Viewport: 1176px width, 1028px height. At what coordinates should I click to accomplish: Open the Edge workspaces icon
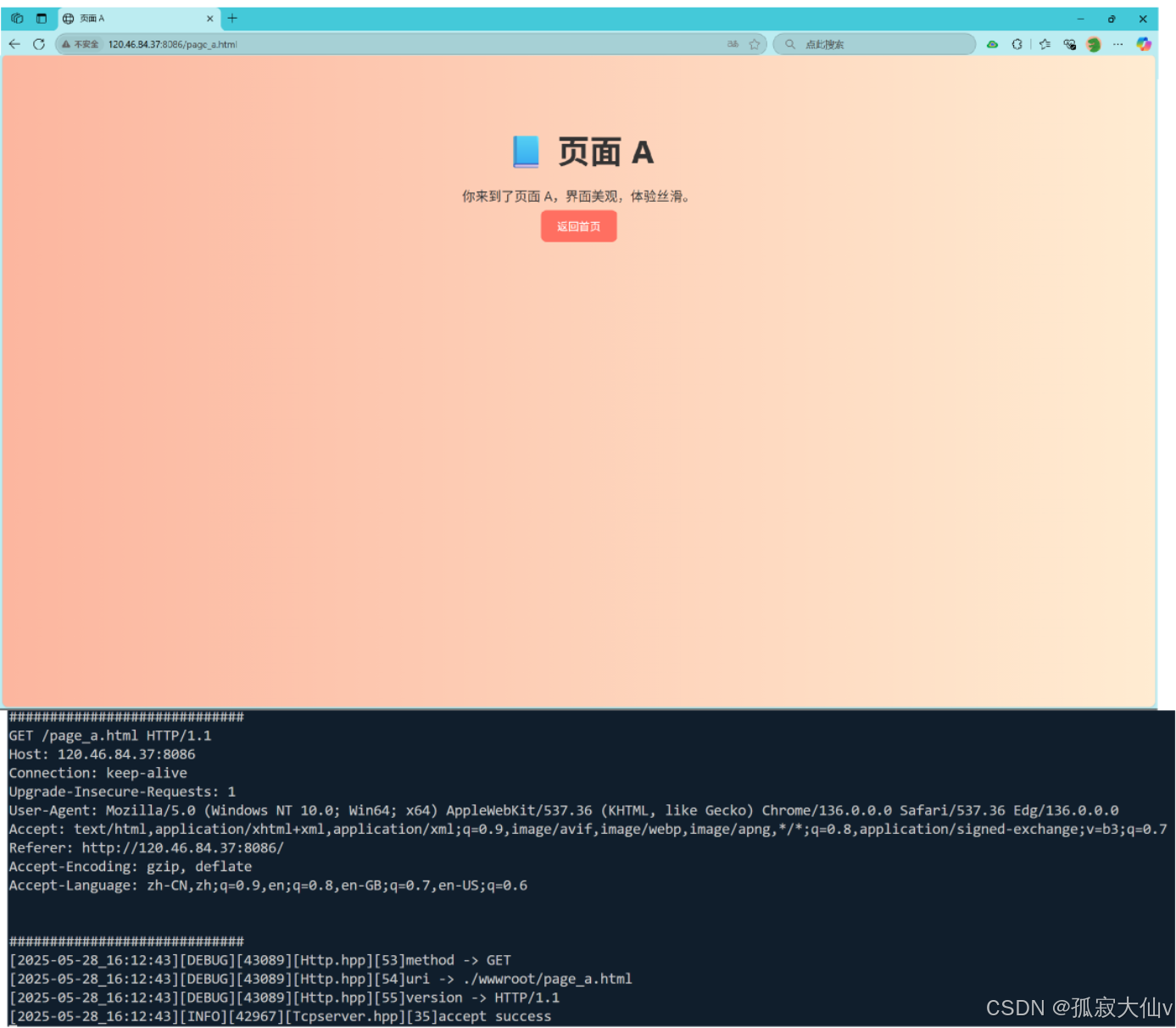click(x=17, y=19)
